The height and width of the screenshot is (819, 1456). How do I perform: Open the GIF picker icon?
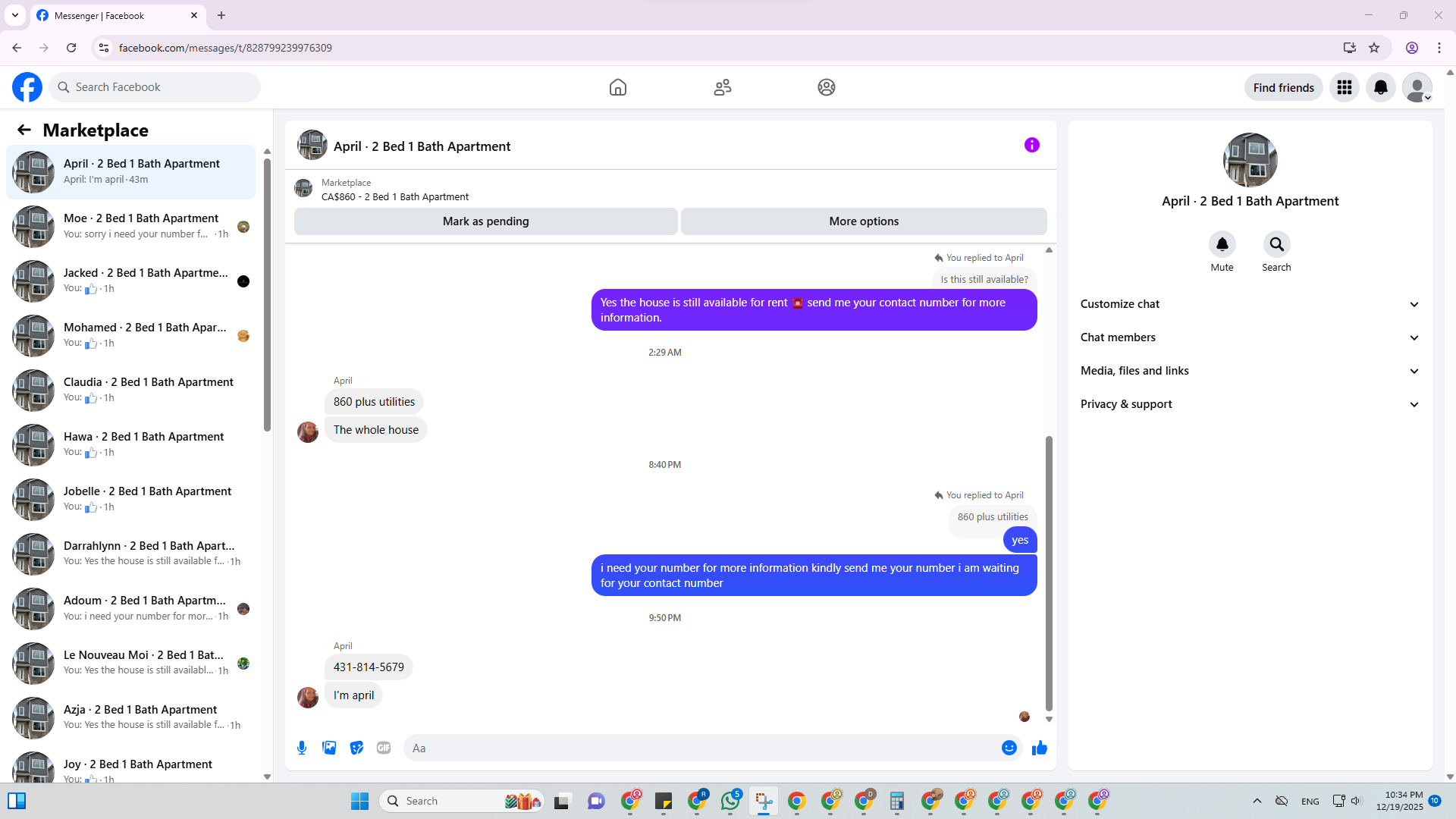coord(384,748)
